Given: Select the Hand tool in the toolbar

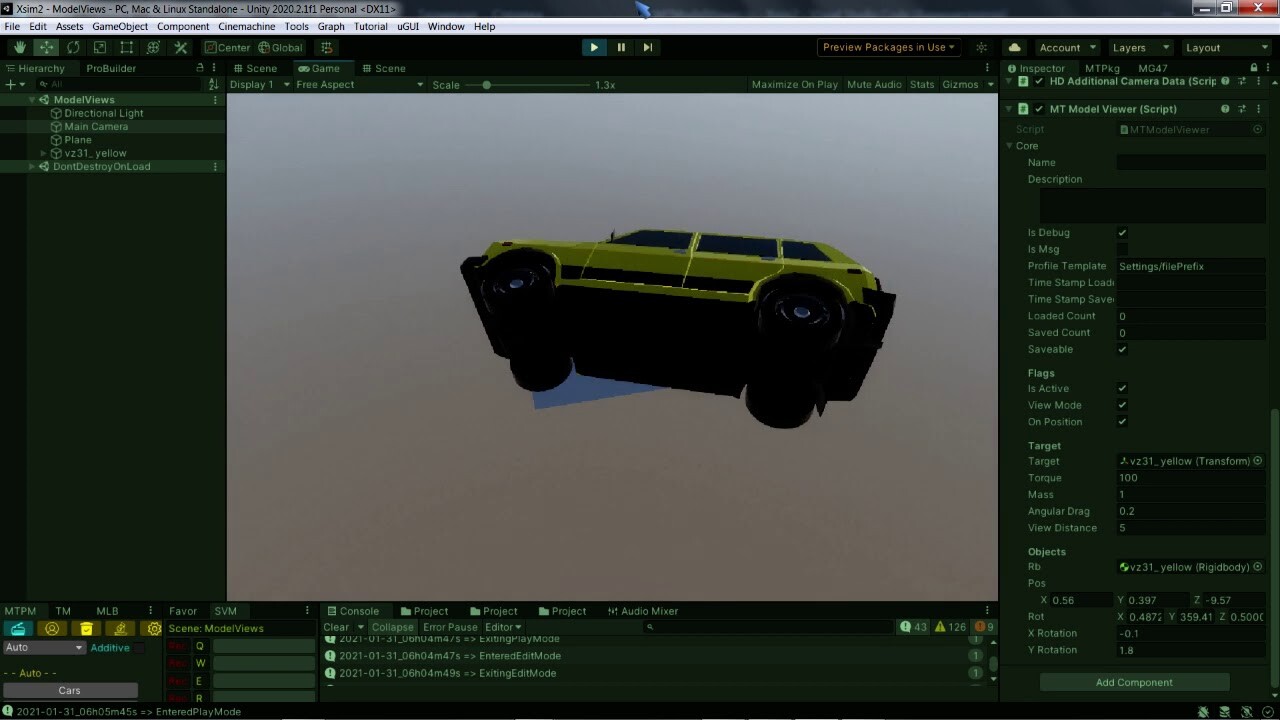Looking at the screenshot, I should (20, 47).
